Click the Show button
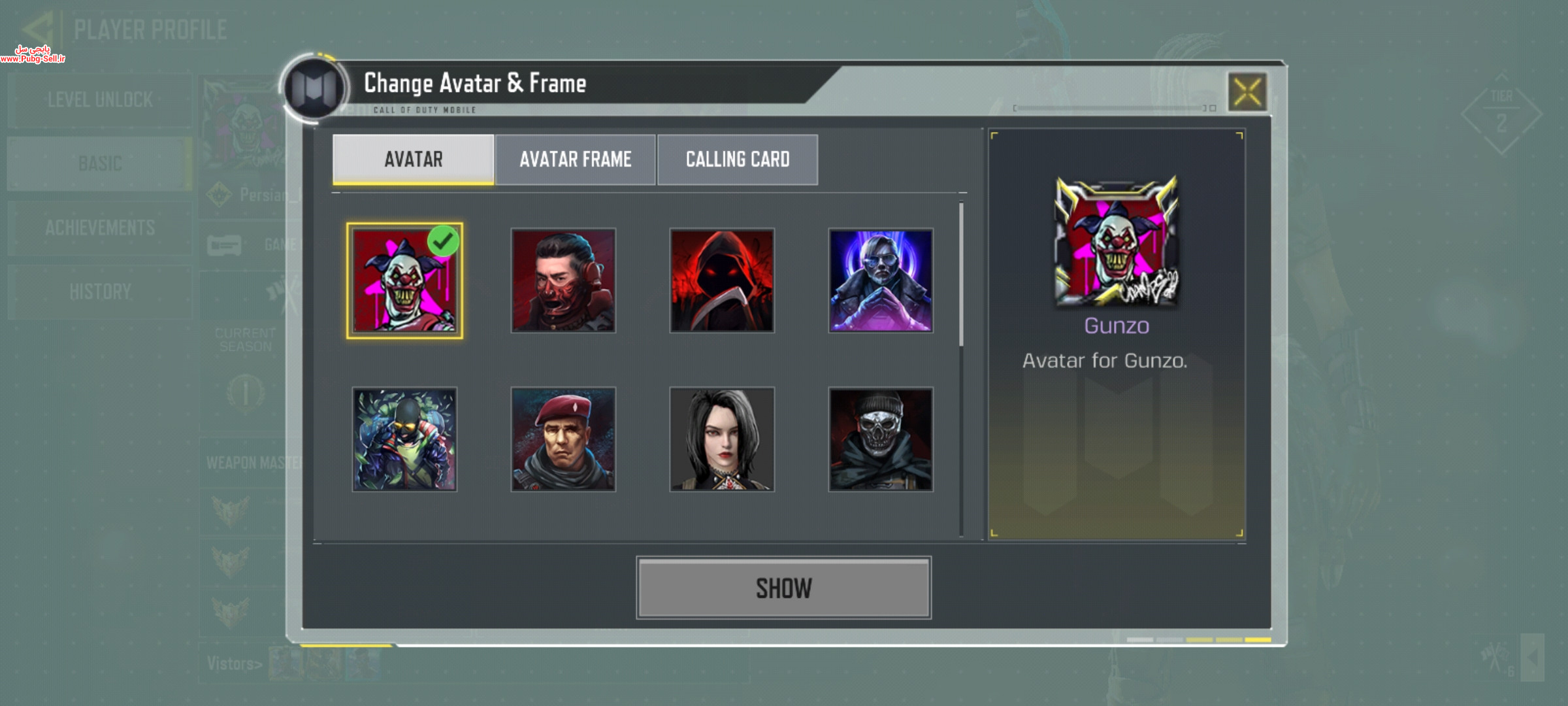Viewport: 1568px width, 706px height. [784, 588]
